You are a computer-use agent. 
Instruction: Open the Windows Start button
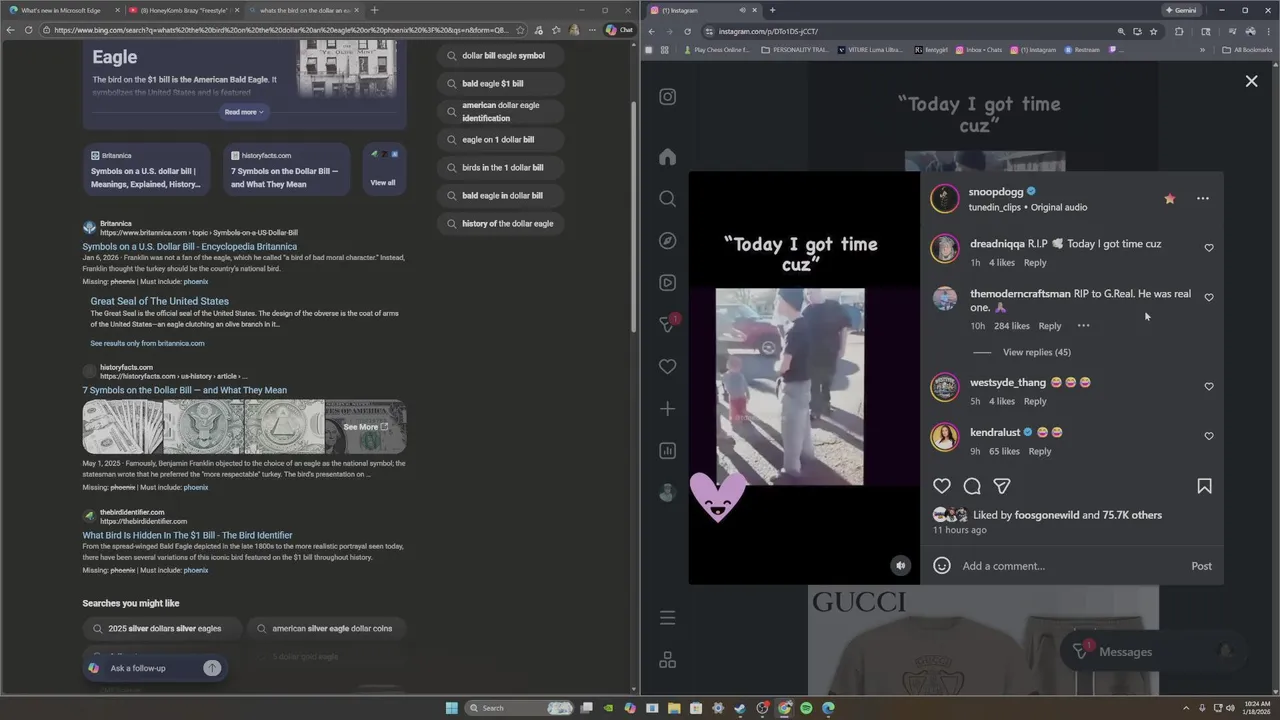pos(452,708)
